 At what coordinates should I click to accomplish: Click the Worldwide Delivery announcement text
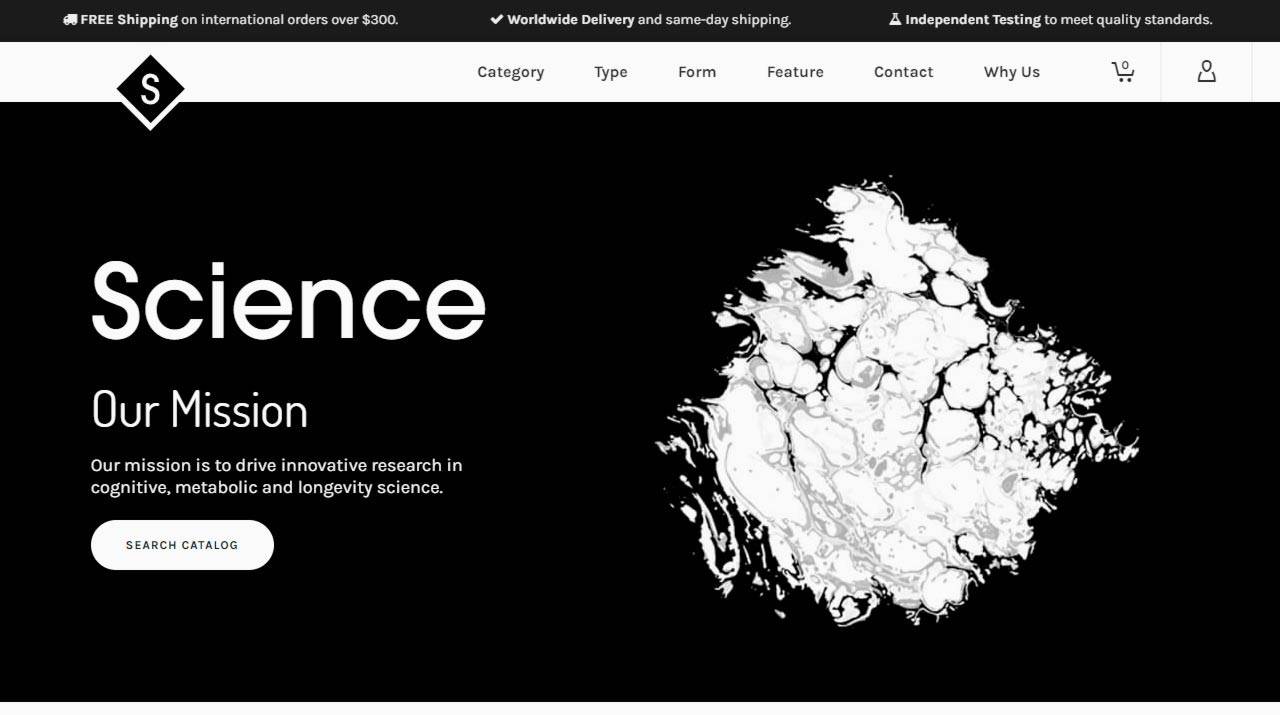649,20
